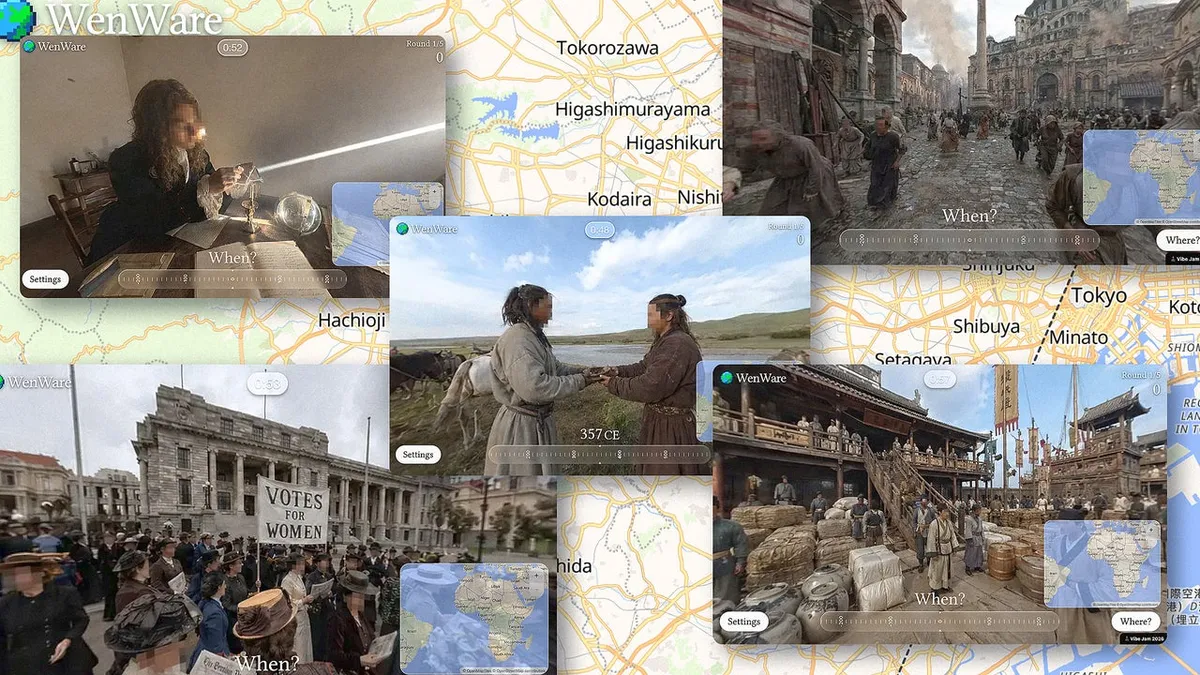Image resolution: width=1200 pixels, height=675 pixels.
Task: Click the Round 1/5 label in harbor scene card
Action: click(1142, 376)
